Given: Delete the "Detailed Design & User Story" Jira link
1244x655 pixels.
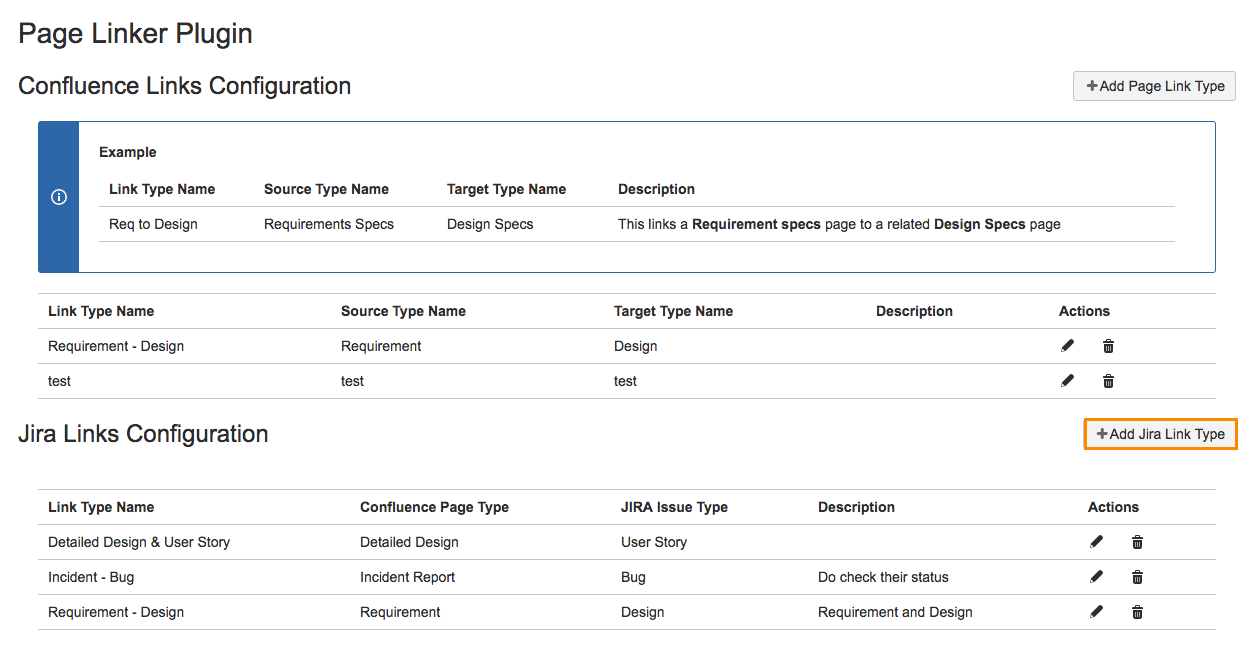Looking at the screenshot, I should click(1137, 541).
